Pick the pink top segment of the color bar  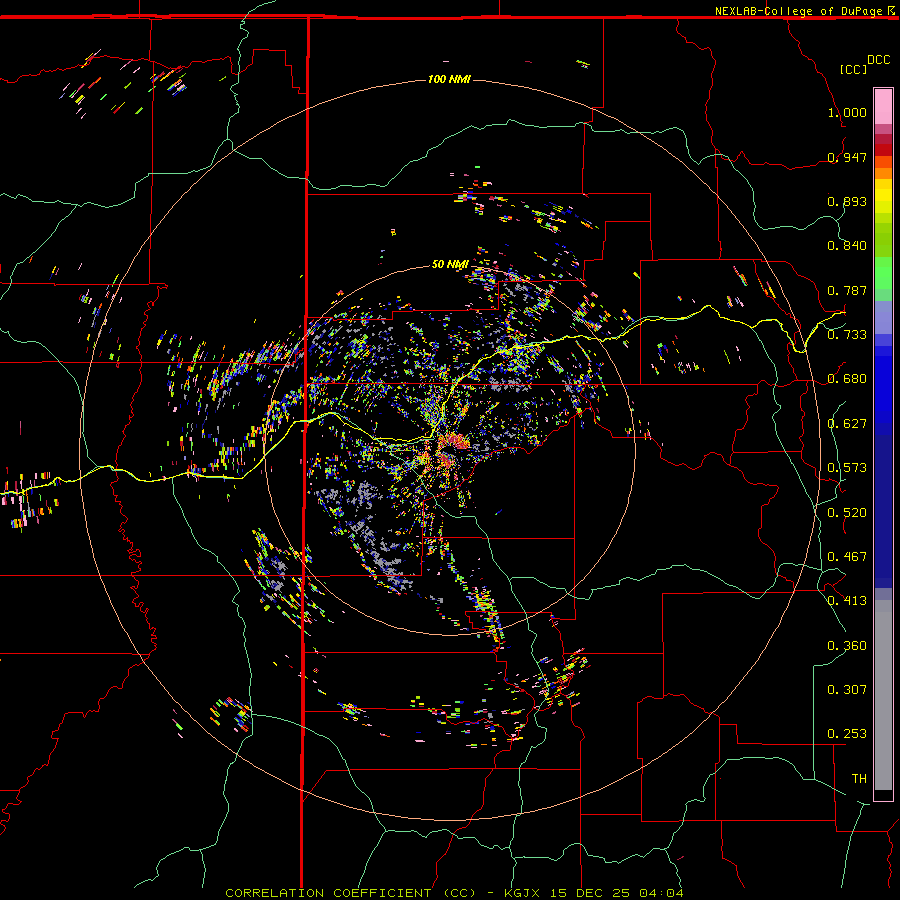(x=883, y=106)
